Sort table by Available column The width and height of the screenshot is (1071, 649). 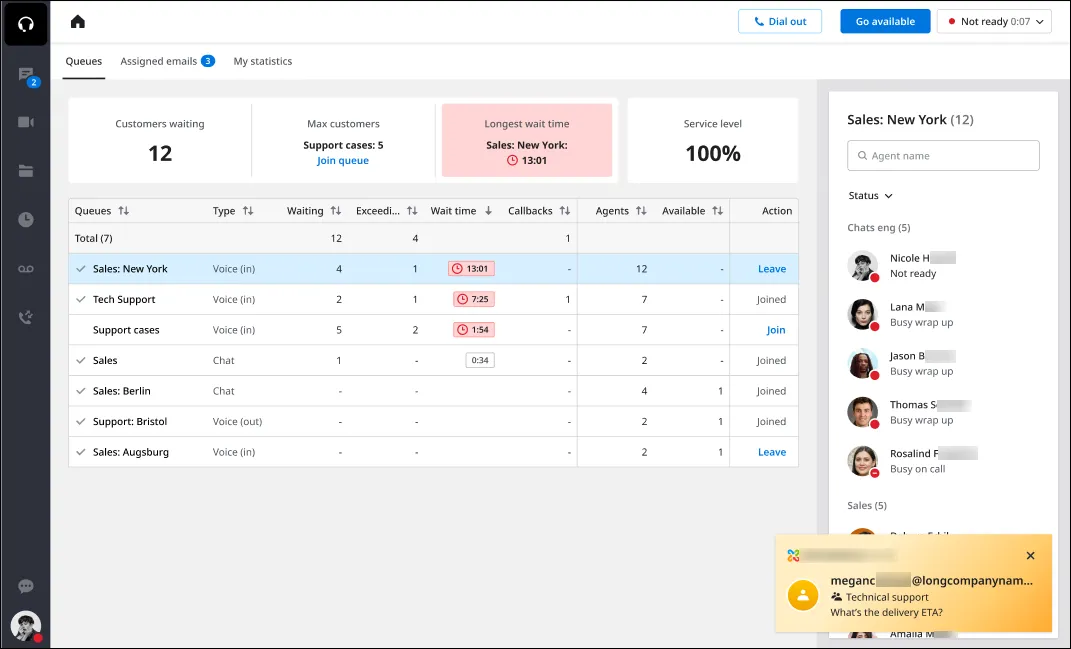[717, 211]
